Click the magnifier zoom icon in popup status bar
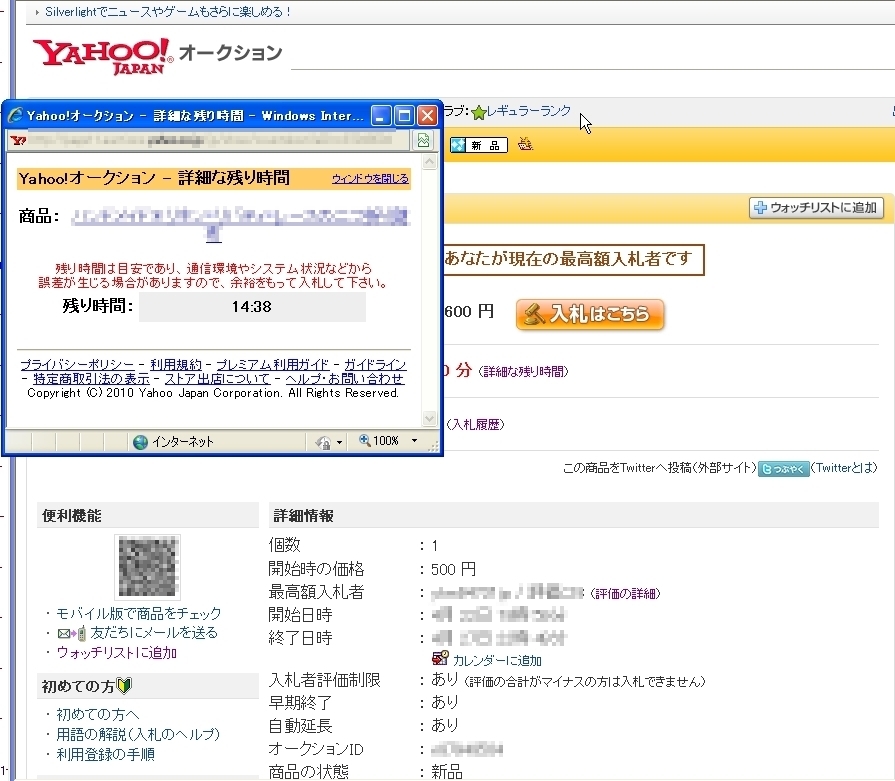The height and width of the screenshot is (781, 895). (364, 440)
